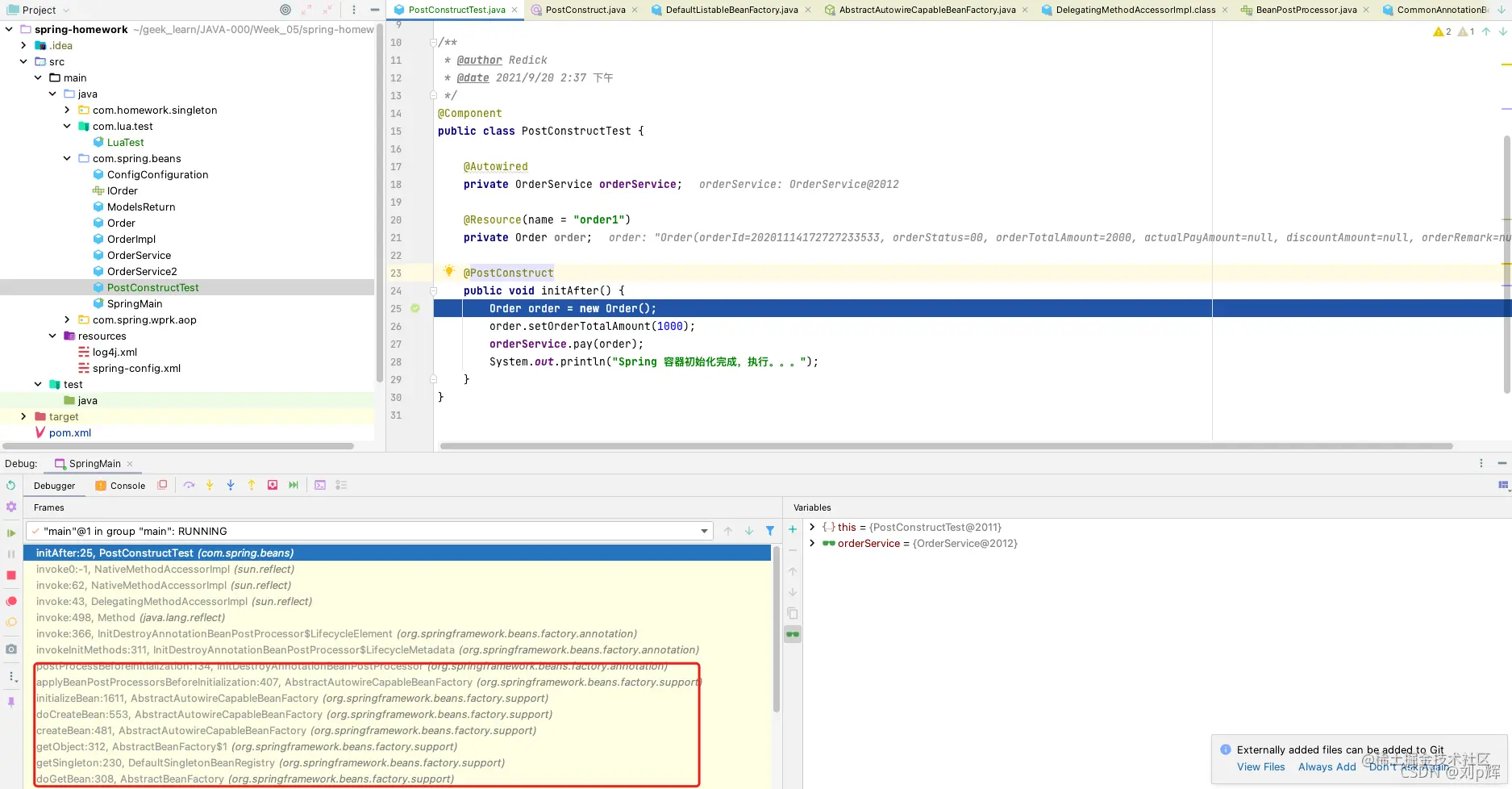1512x789 pixels.
Task: Open the BeanPostProcessor.java tab
Action: (x=1306, y=10)
